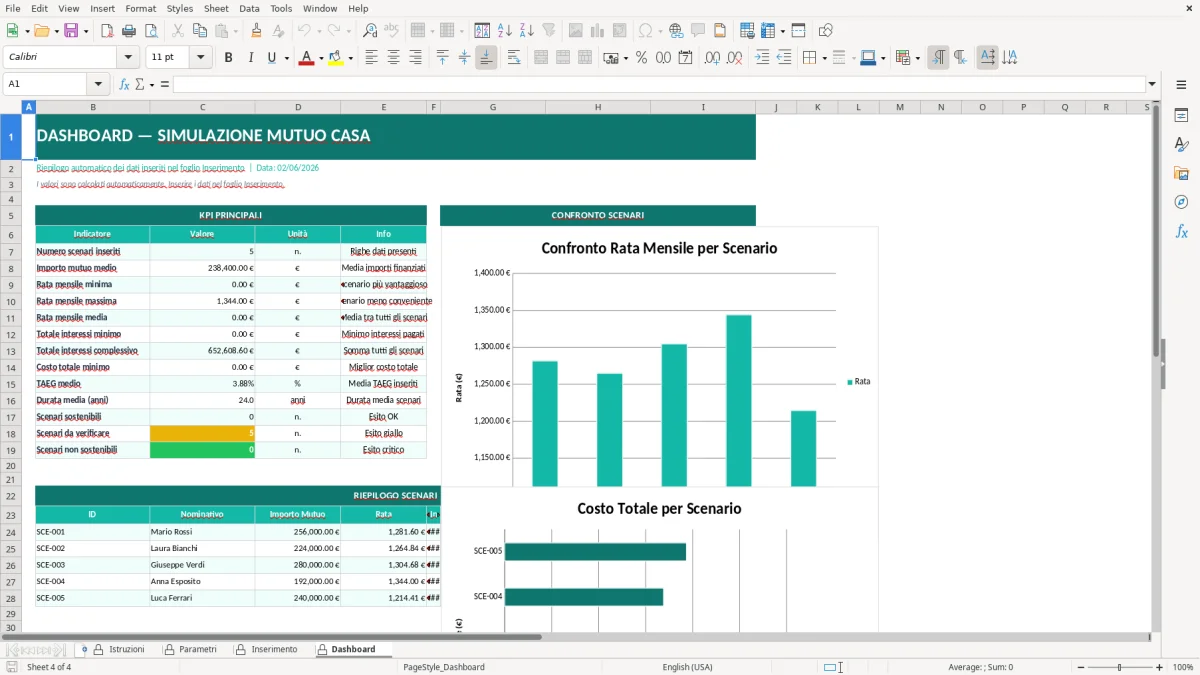The image size is (1200, 675).
Task: Format as percent
Action: (x=642, y=58)
